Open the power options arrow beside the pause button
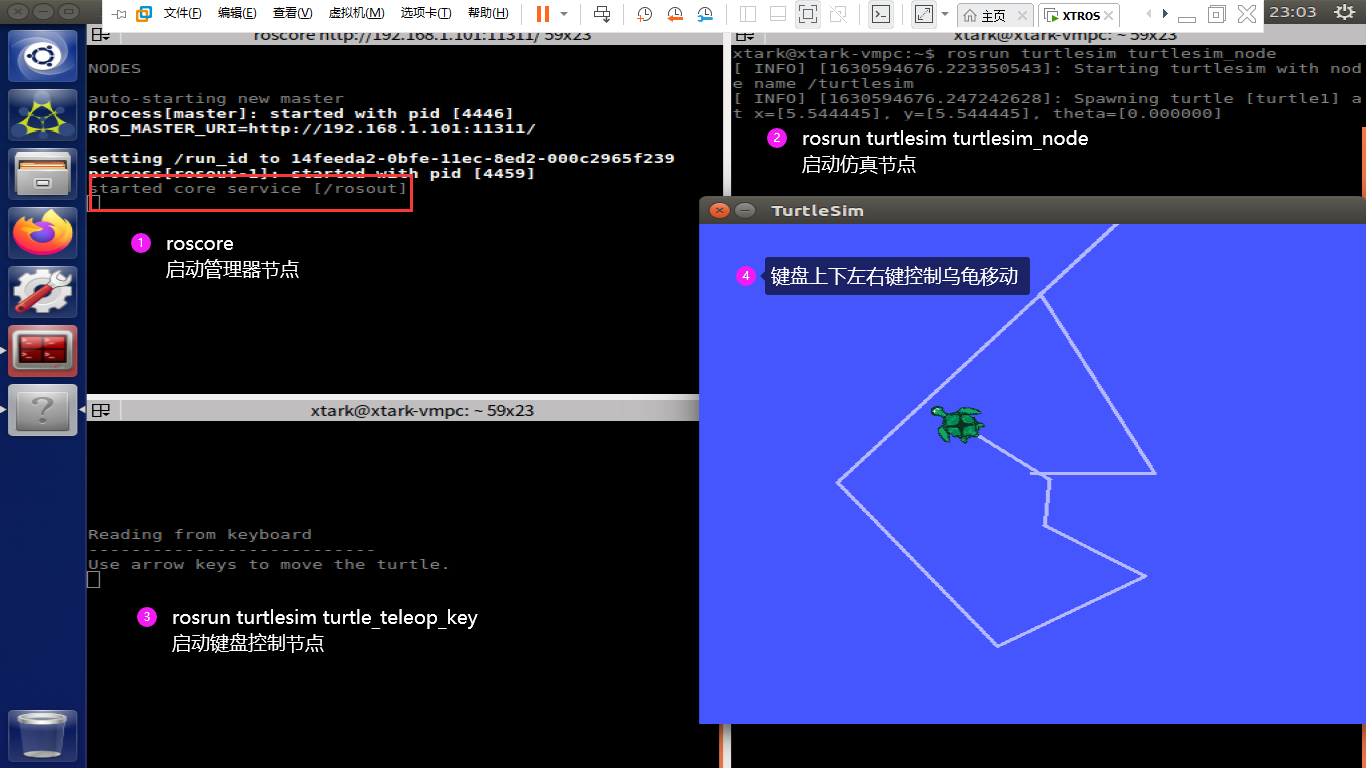1366x768 pixels. [564, 14]
